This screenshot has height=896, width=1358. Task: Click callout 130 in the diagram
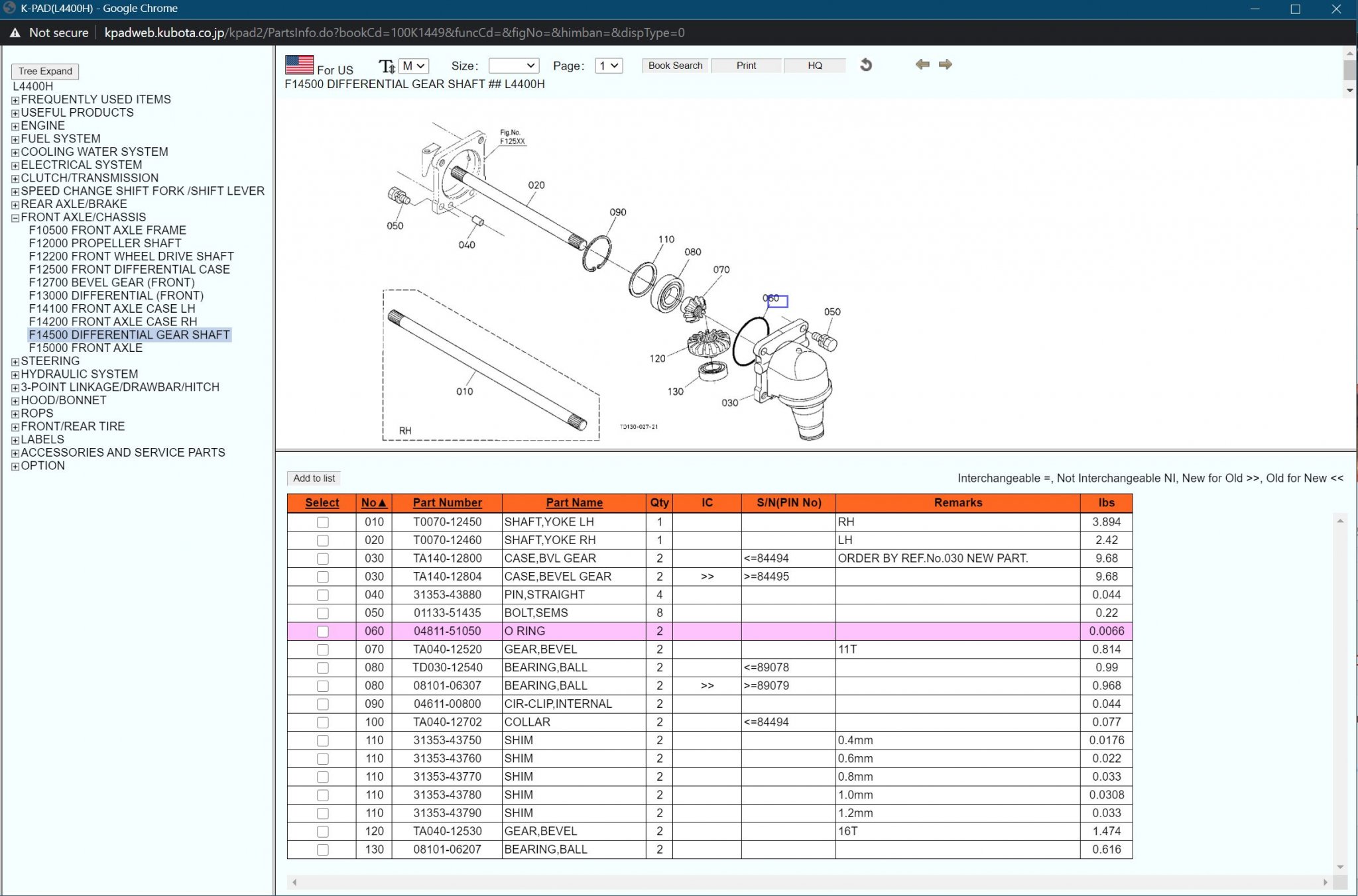coord(675,392)
